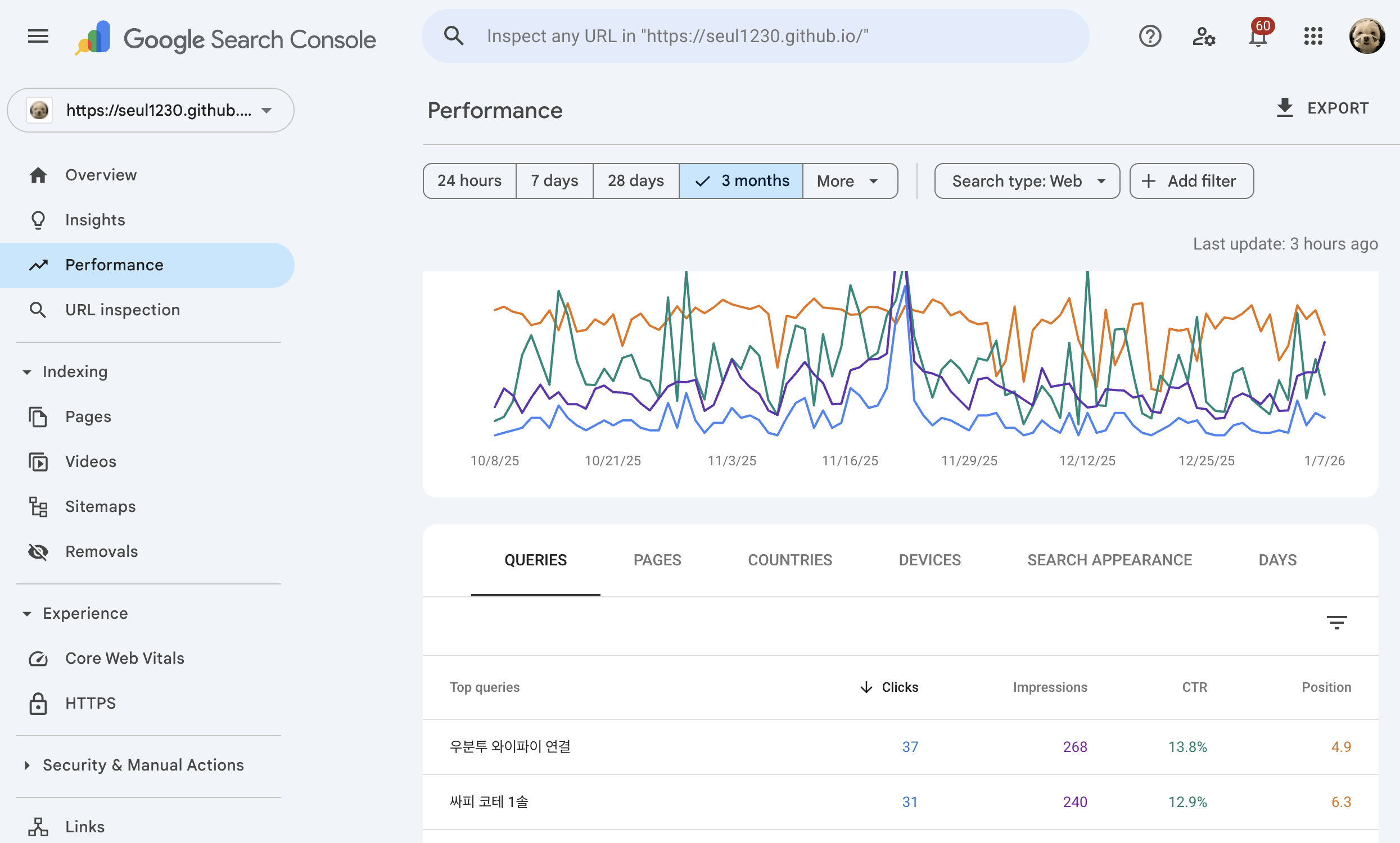Click the Add filter button
The height and width of the screenshot is (843, 1400).
(x=1191, y=180)
